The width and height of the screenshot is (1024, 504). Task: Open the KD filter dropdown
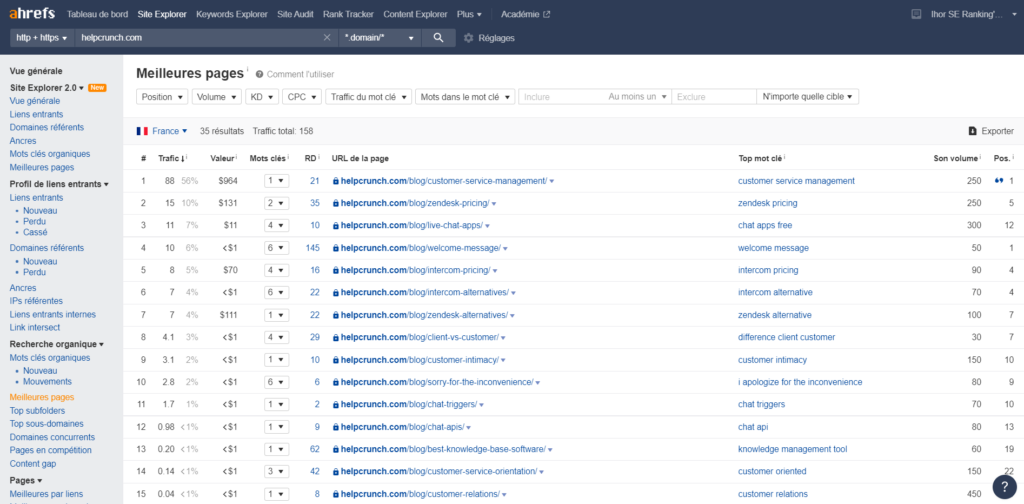(x=262, y=97)
